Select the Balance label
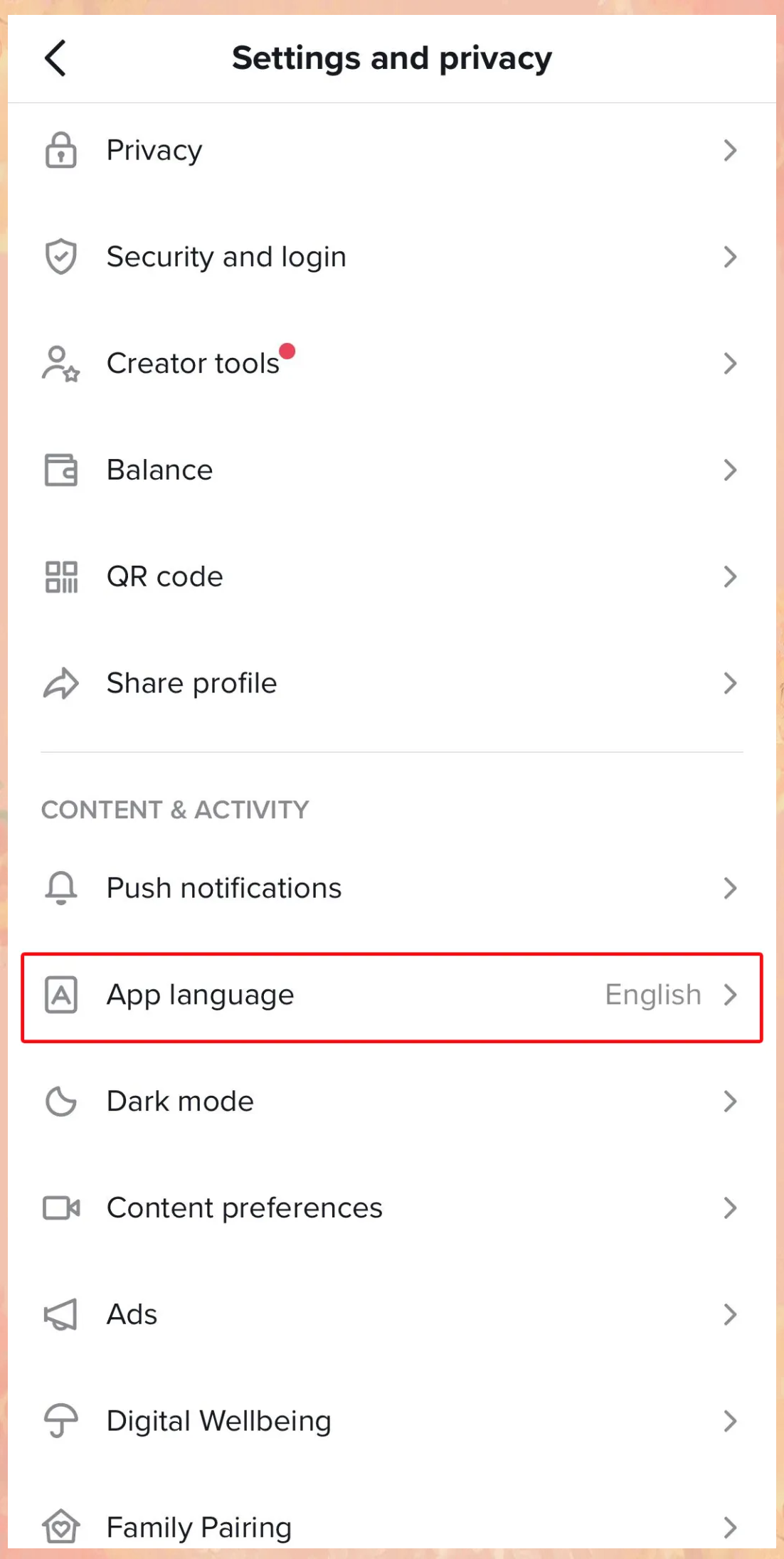The height and width of the screenshot is (1559, 784). pyautogui.click(x=159, y=470)
